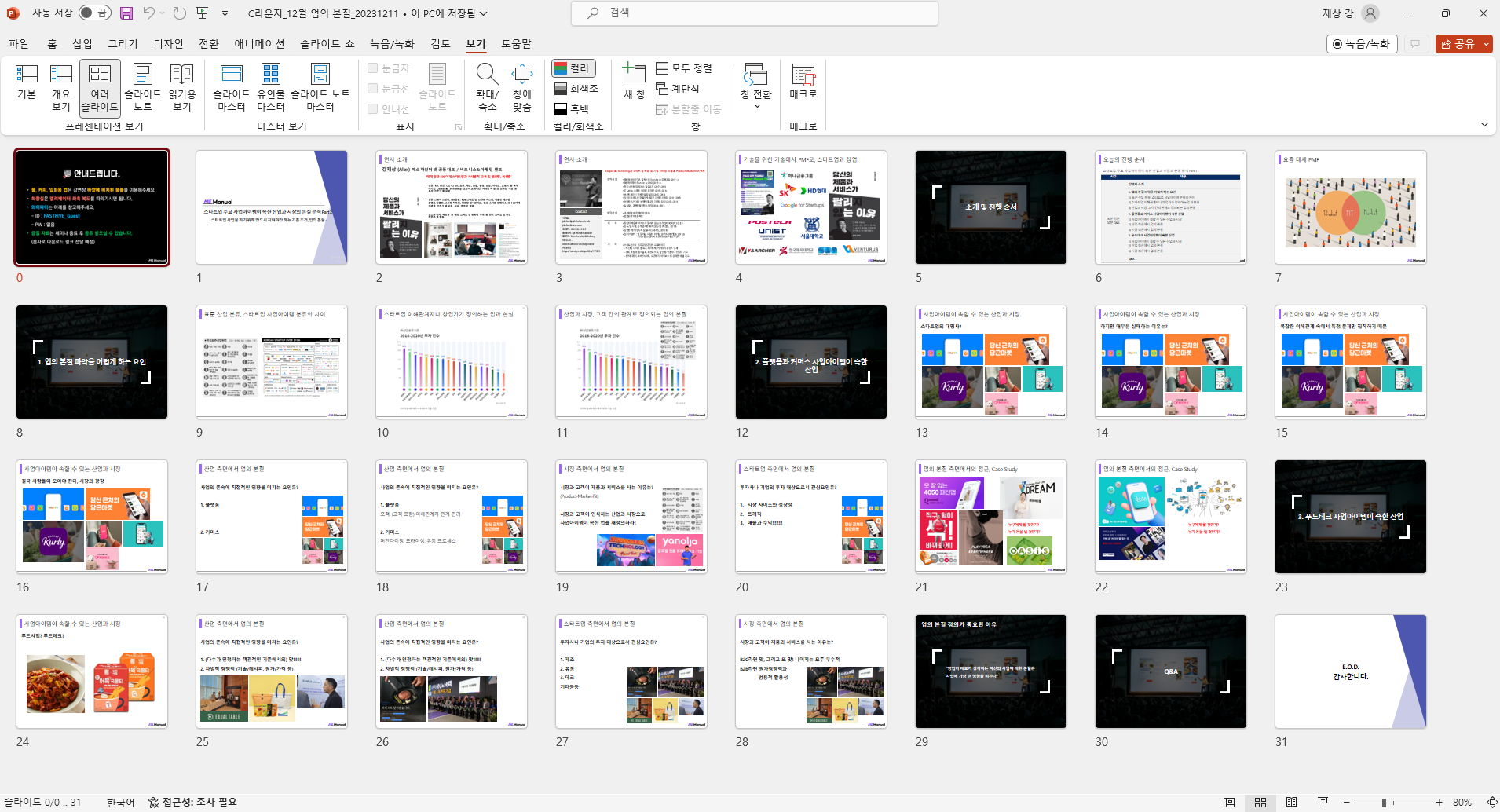This screenshot has height=812, width=1500.
Task: Switch to 읽기용 보기 reading view
Action: [181, 87]
